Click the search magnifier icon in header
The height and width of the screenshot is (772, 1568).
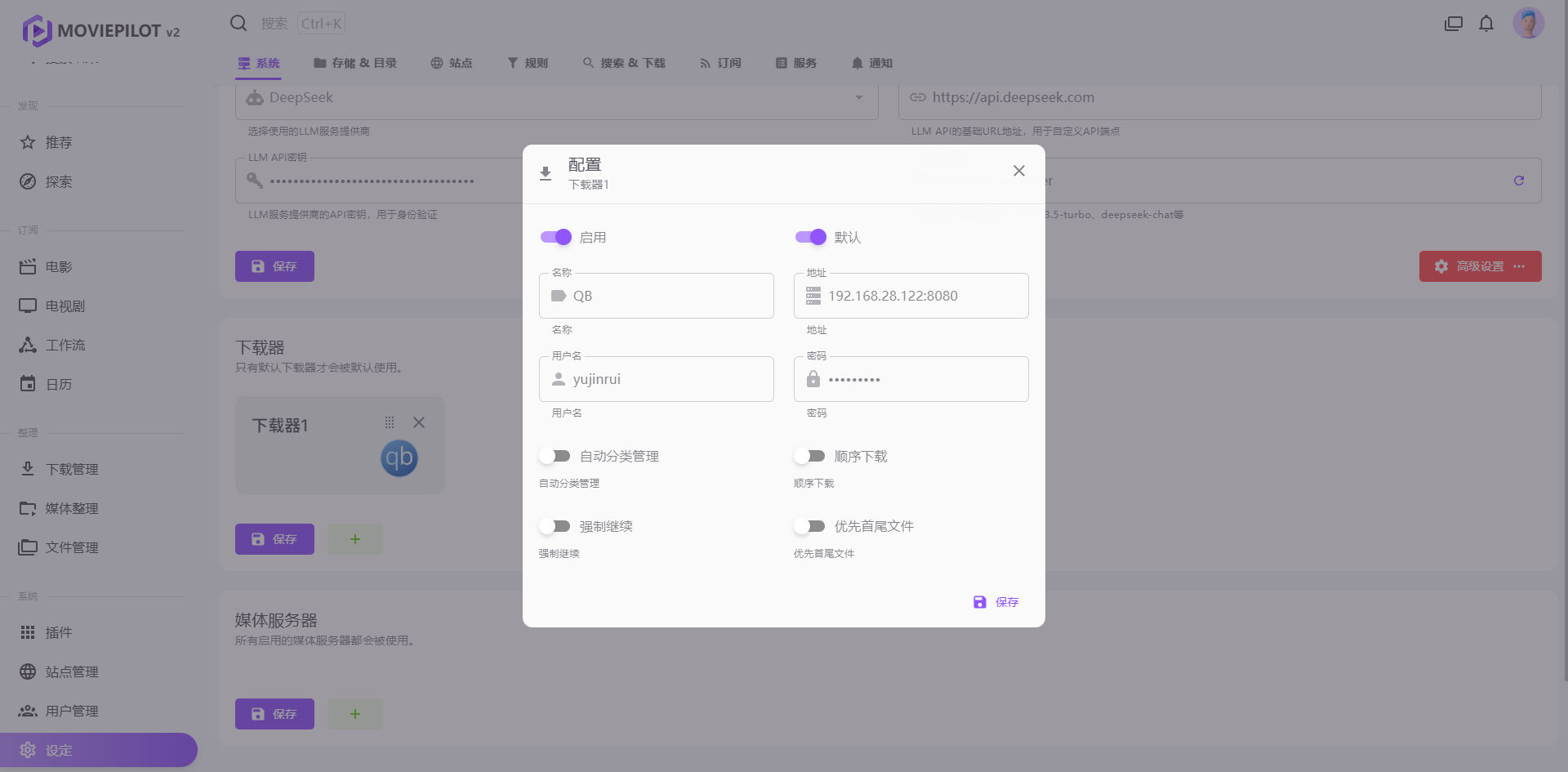[238, 24]
